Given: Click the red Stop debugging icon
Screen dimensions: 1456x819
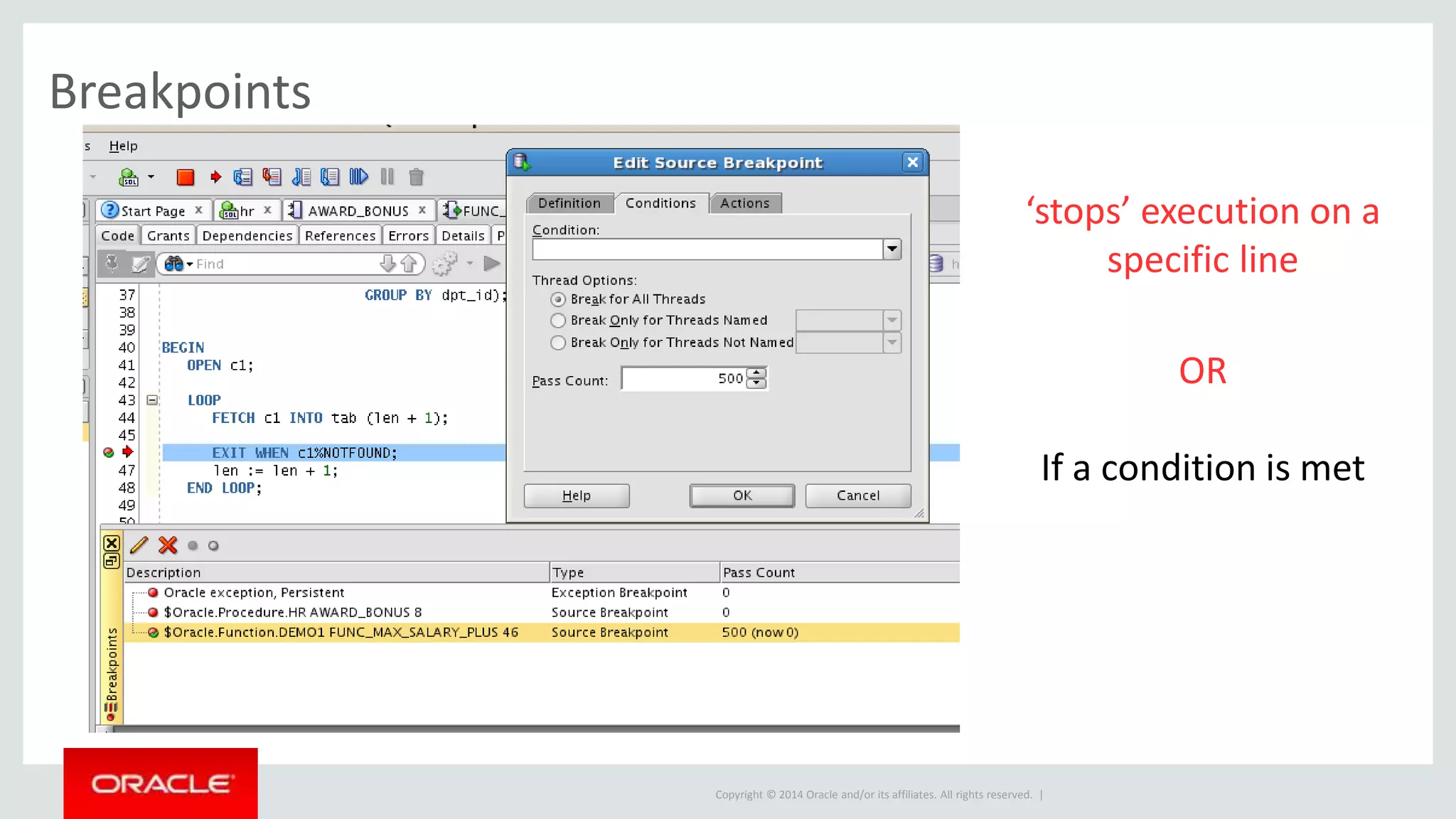Looking at the screenshot, I should tap(185, 177).
